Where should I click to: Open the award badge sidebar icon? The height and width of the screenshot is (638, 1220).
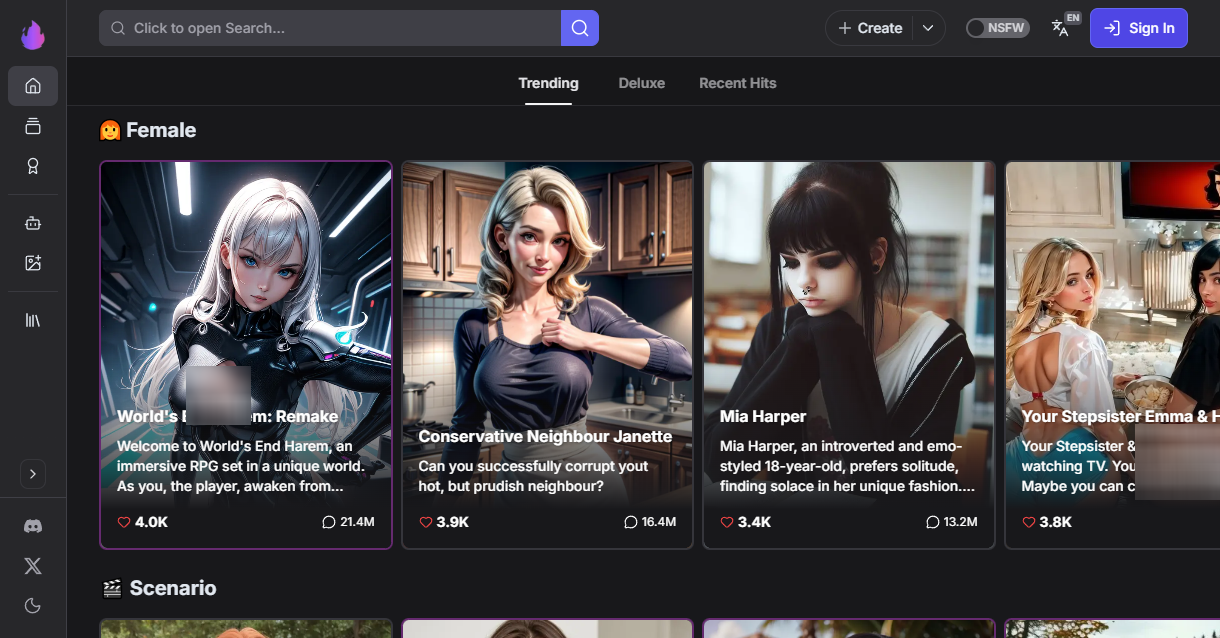[33, 166]
